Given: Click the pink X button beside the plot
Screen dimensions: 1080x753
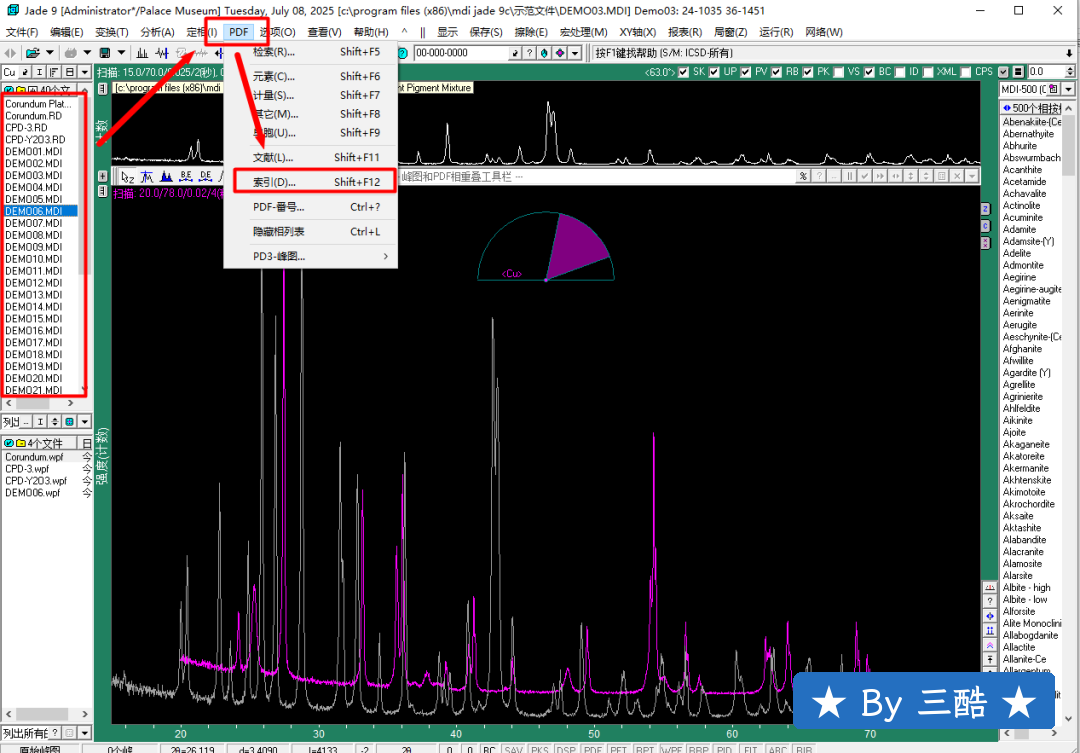Looking at the screenshot, I should click(x=986, y=243).
